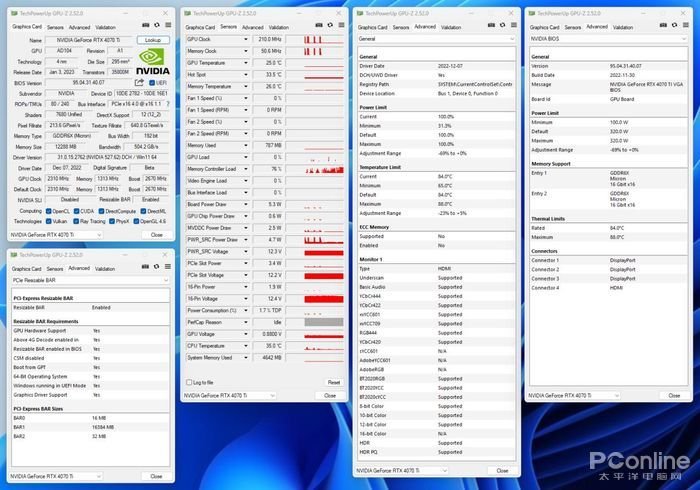700x490 pixels.
Task: Click the GPU name field in Graphics Card tab
Action: (x=88, y=40)
